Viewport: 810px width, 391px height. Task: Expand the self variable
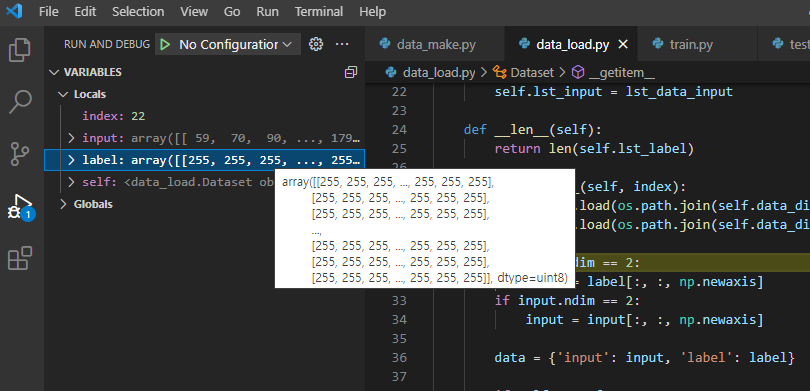point(71,182)
